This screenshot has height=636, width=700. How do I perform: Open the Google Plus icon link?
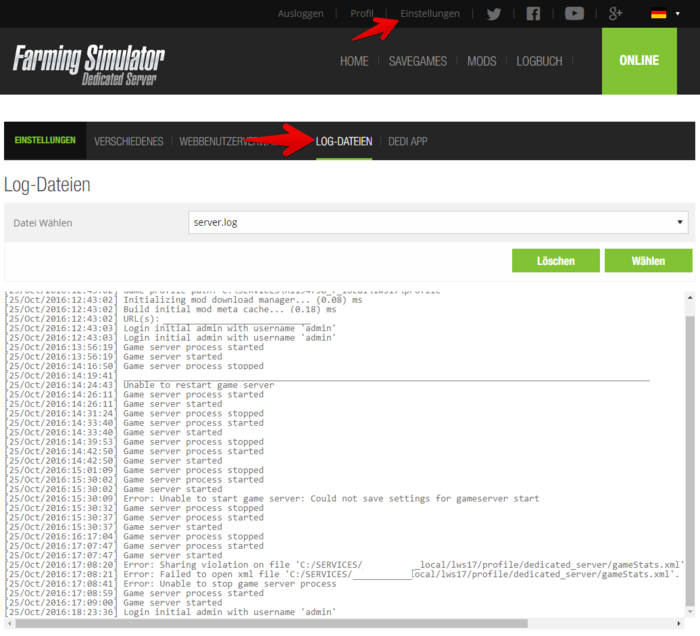[x=616, y=14]
